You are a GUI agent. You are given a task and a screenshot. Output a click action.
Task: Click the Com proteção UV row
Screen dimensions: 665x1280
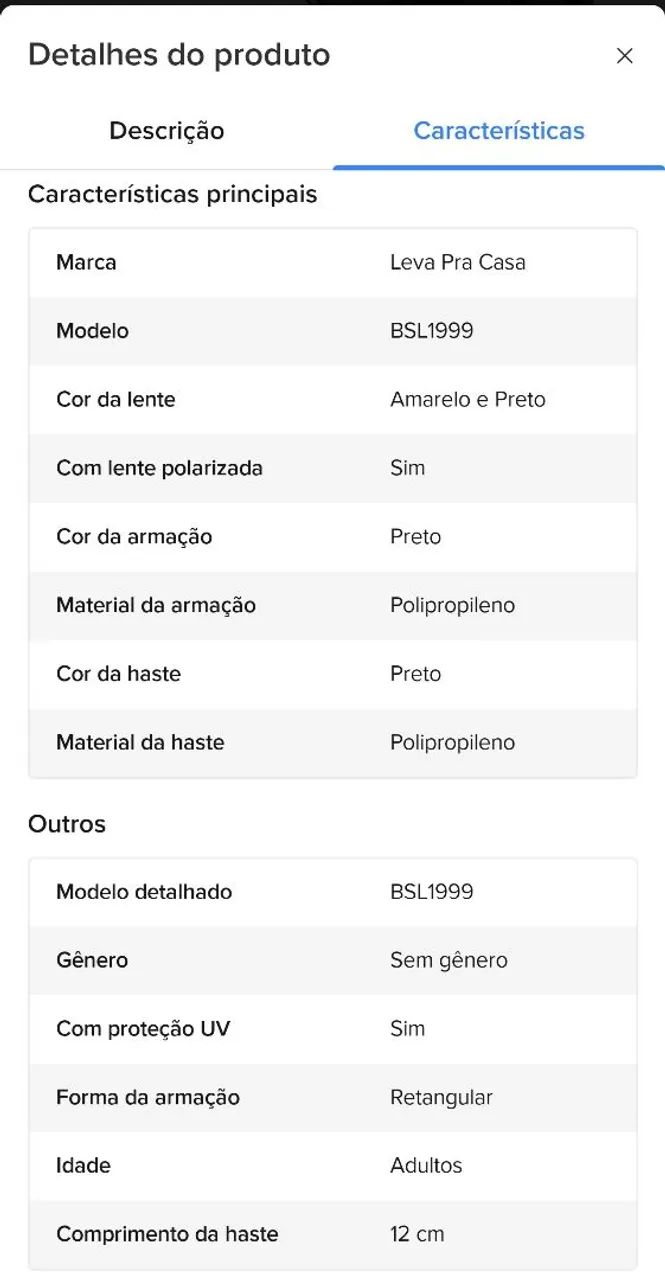333,1029
